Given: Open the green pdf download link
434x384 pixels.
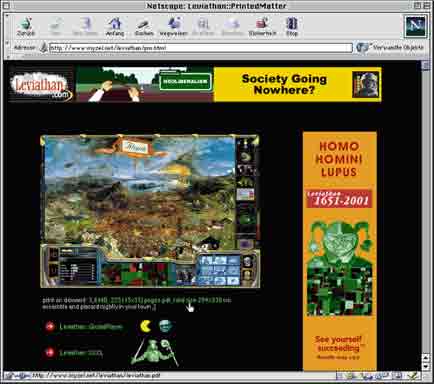Looking at the screenshot, I should coord(160,300).
